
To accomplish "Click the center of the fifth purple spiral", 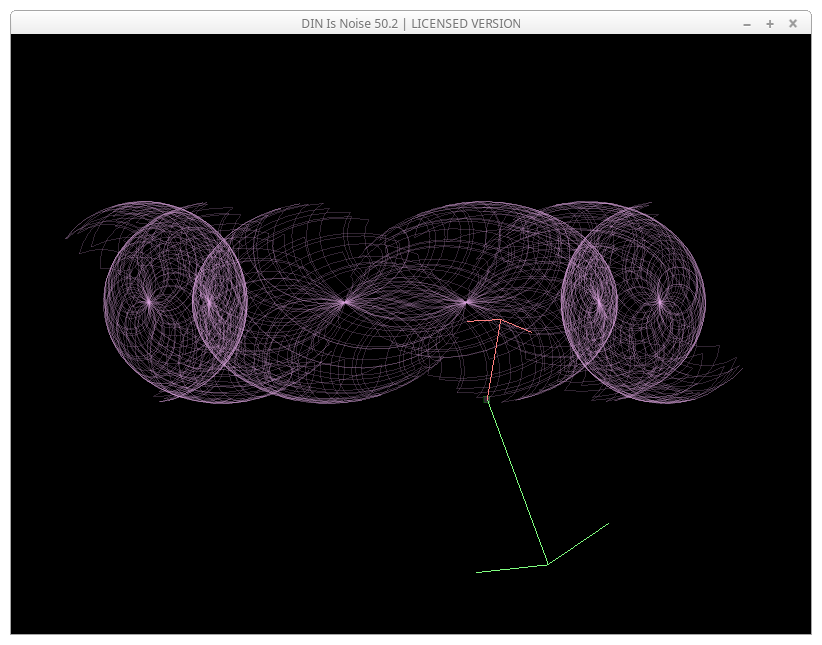I will coord(599,300).
